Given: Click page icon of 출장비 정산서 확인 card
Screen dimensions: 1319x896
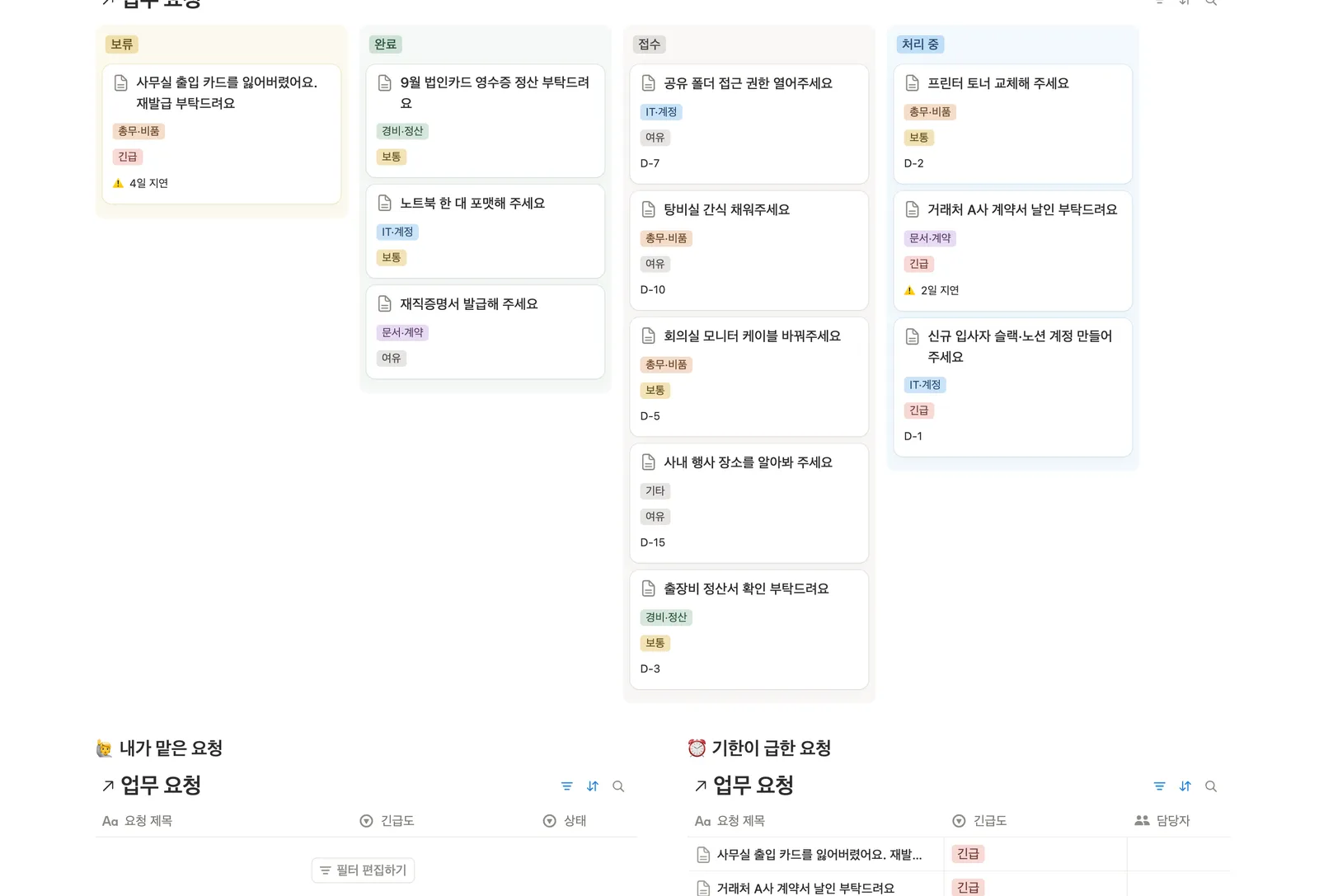Looking at the screenshot, I should coord(649,589).
